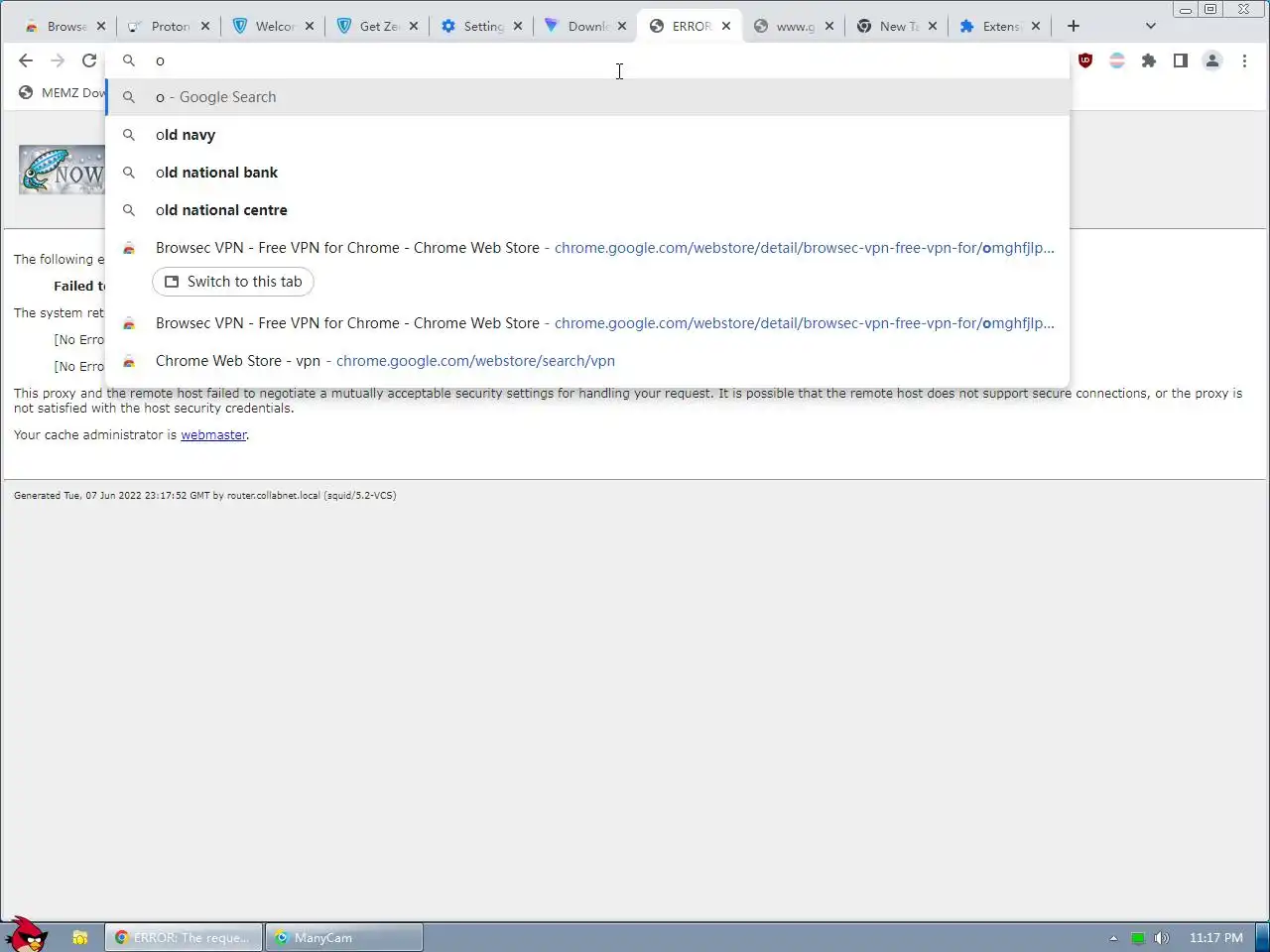
Task: Click the green network tray icon
Action: (1138, 938)
